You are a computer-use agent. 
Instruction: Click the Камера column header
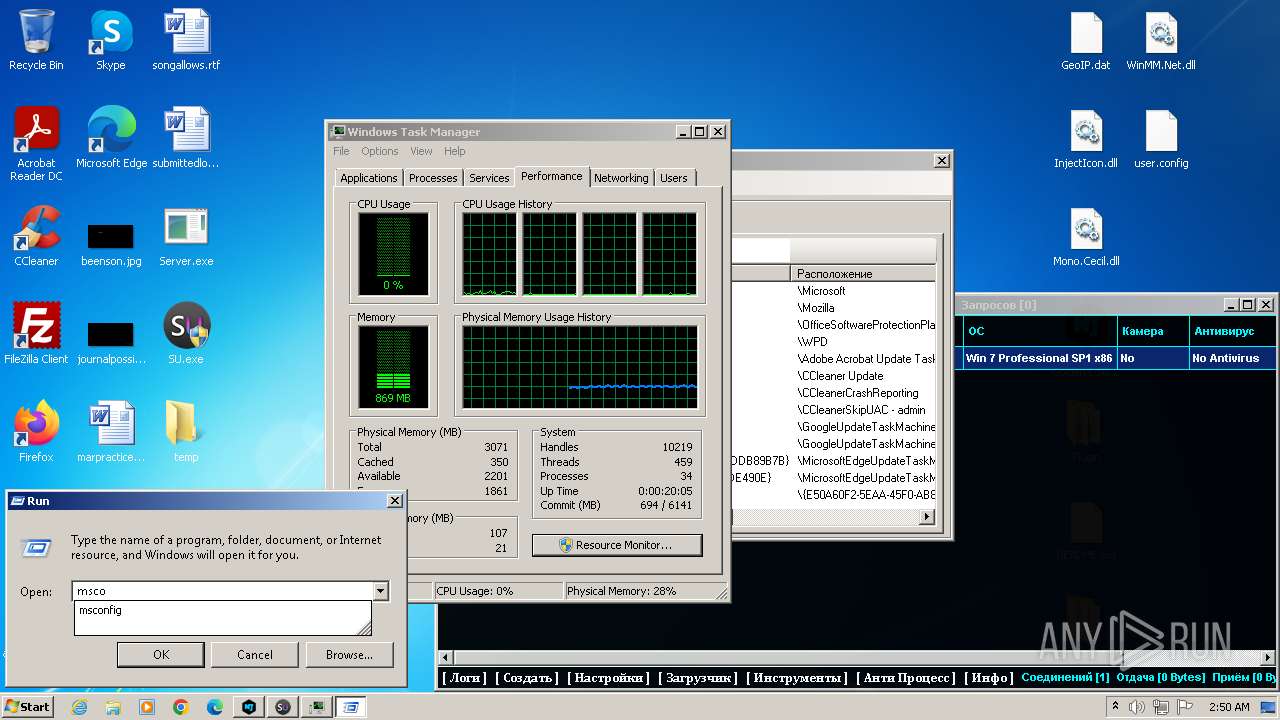pyautogui.click(x=1152, y=331)
